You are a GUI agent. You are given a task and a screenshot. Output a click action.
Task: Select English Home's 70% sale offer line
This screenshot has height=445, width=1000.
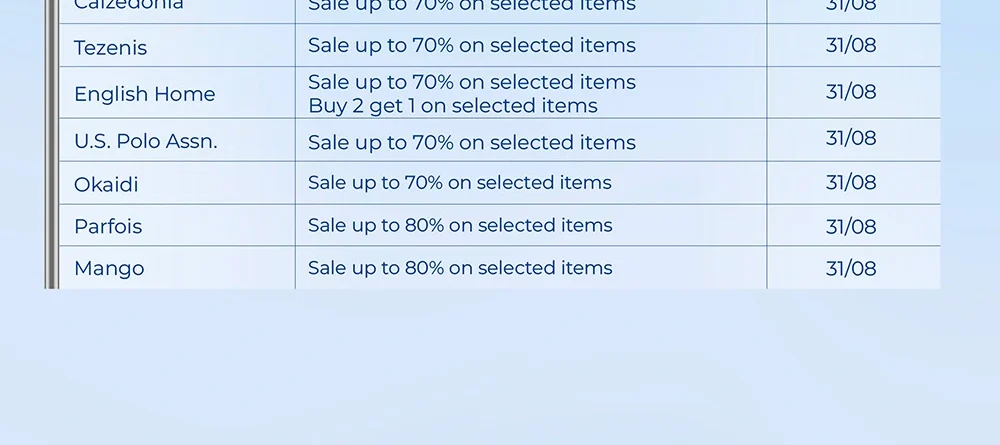click(x=472, y=82)
